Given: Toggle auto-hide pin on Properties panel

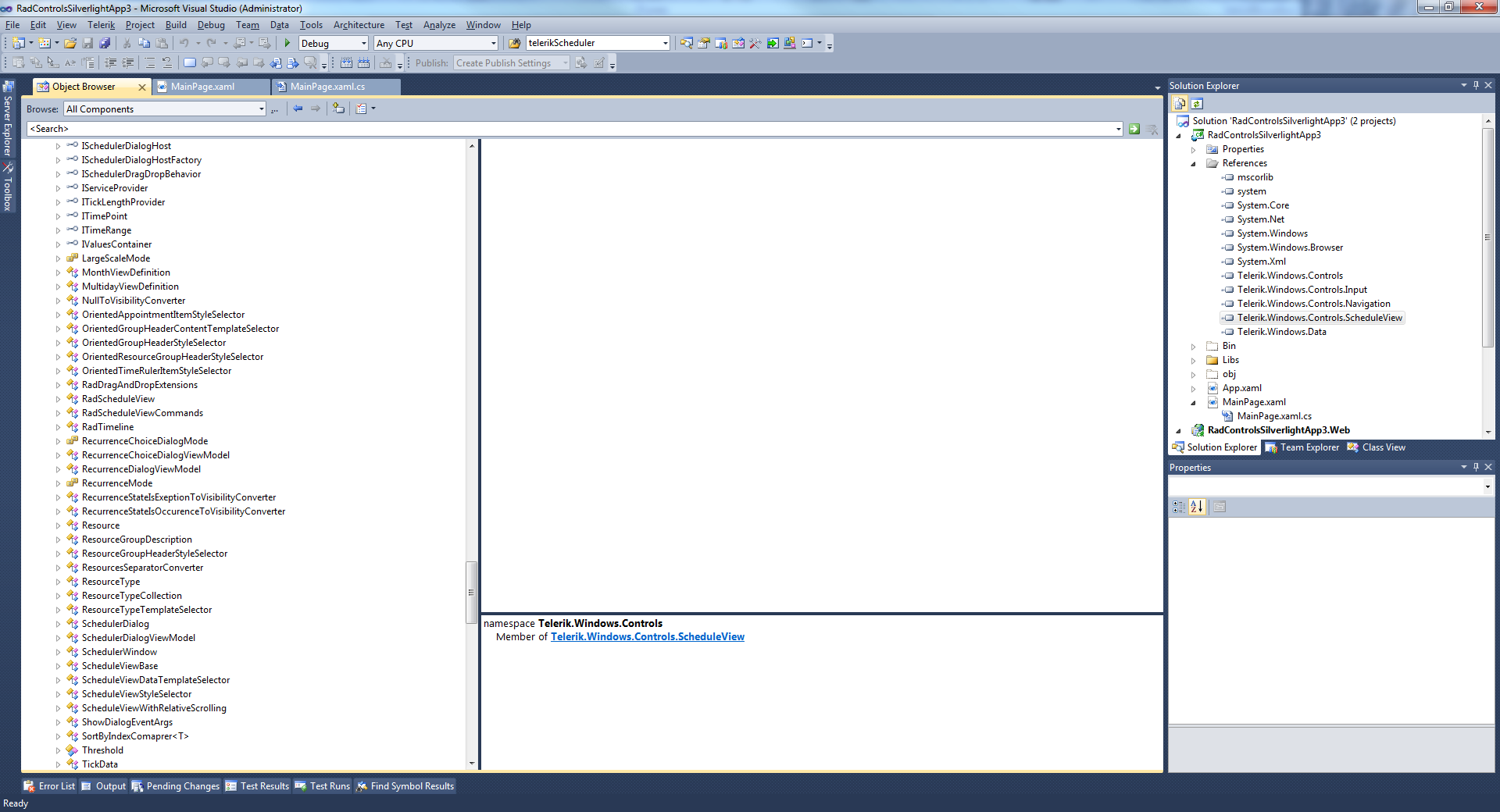Looking at the screenshot, I should pos(1476,468).
